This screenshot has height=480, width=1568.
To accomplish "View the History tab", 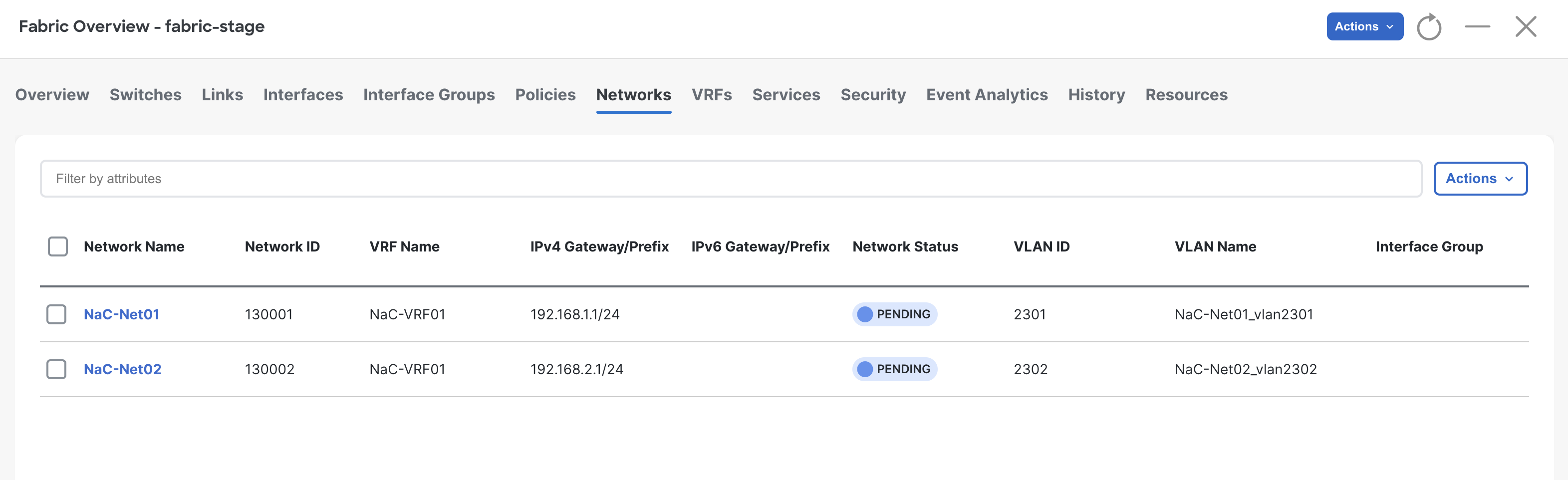I will (1096, 95).
